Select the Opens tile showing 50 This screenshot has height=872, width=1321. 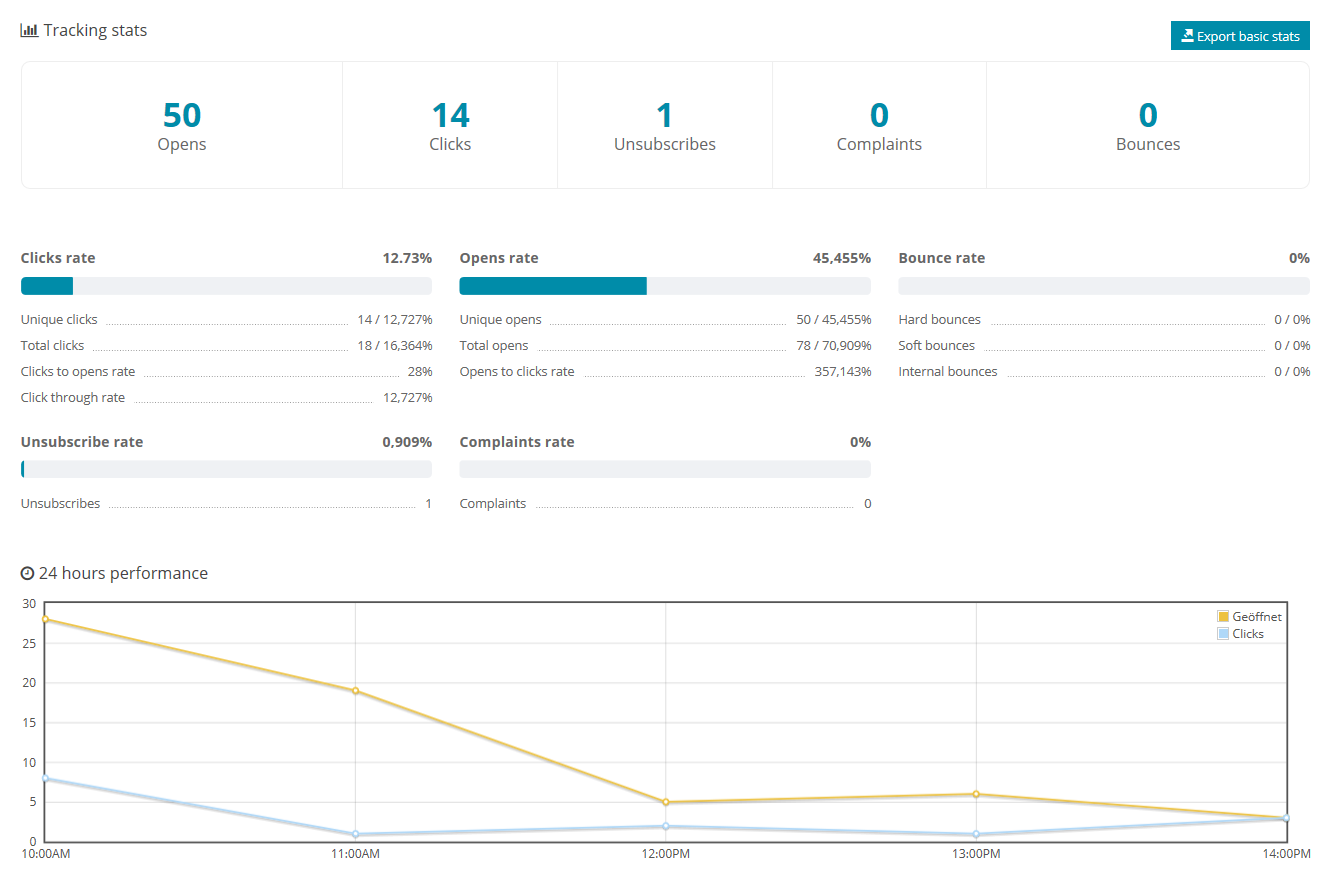(182, 126)
